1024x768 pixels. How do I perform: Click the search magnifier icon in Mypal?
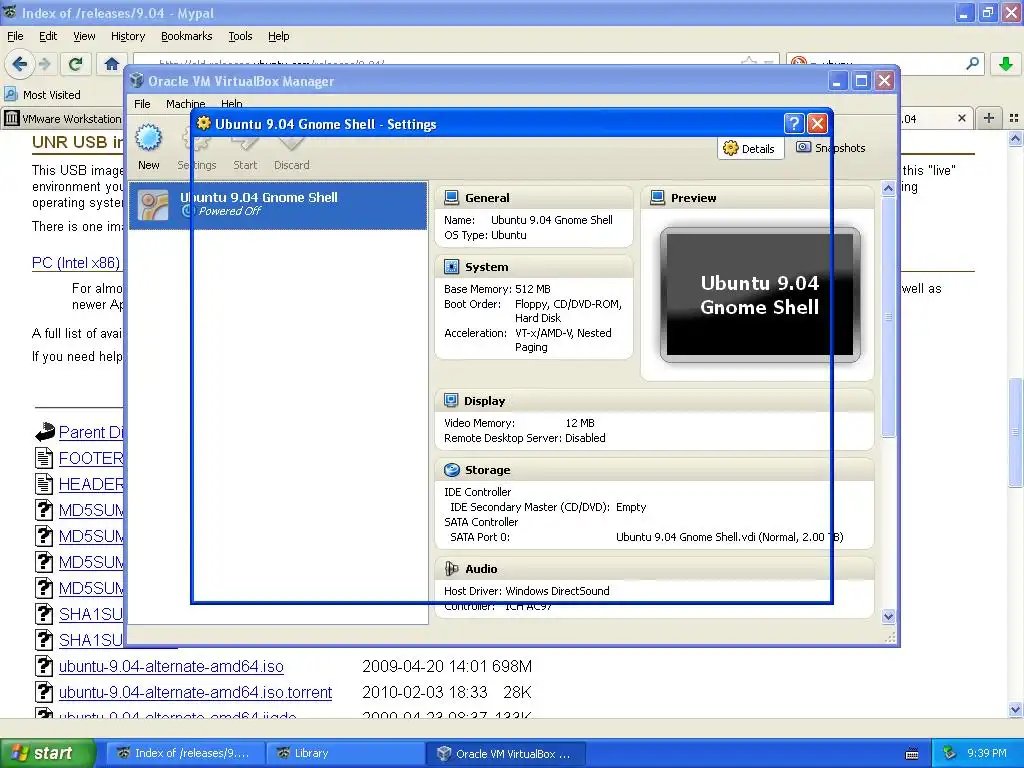(x=972, y=64)
